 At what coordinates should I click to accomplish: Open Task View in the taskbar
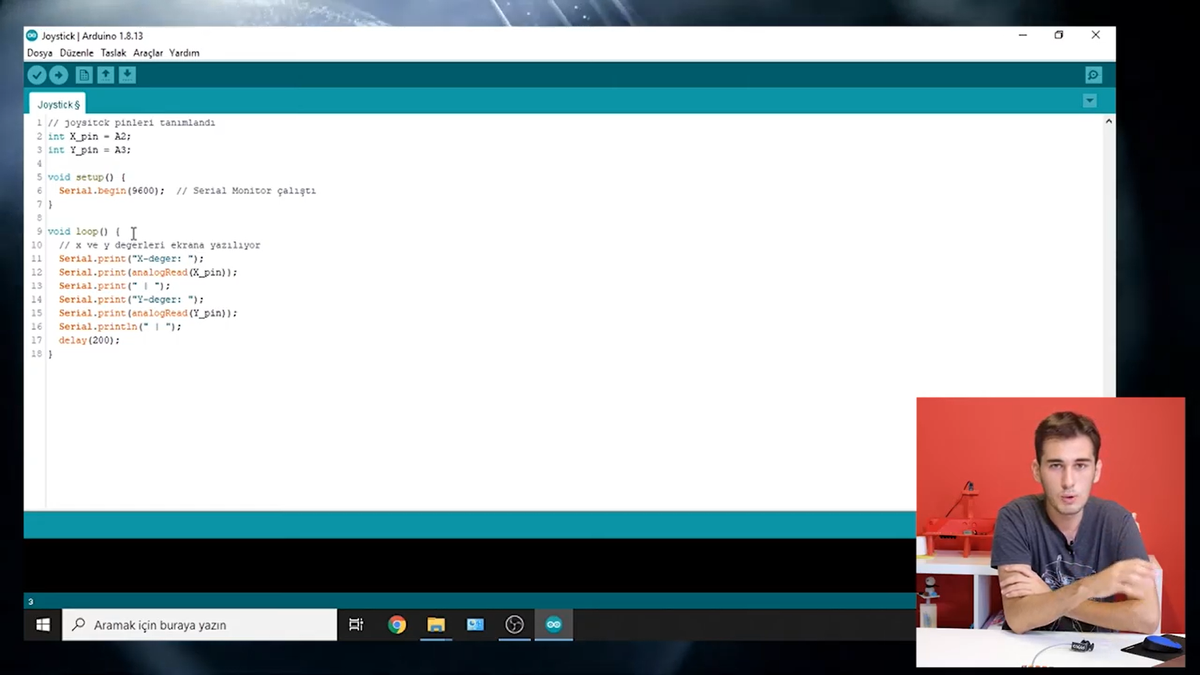click(356, 625)
